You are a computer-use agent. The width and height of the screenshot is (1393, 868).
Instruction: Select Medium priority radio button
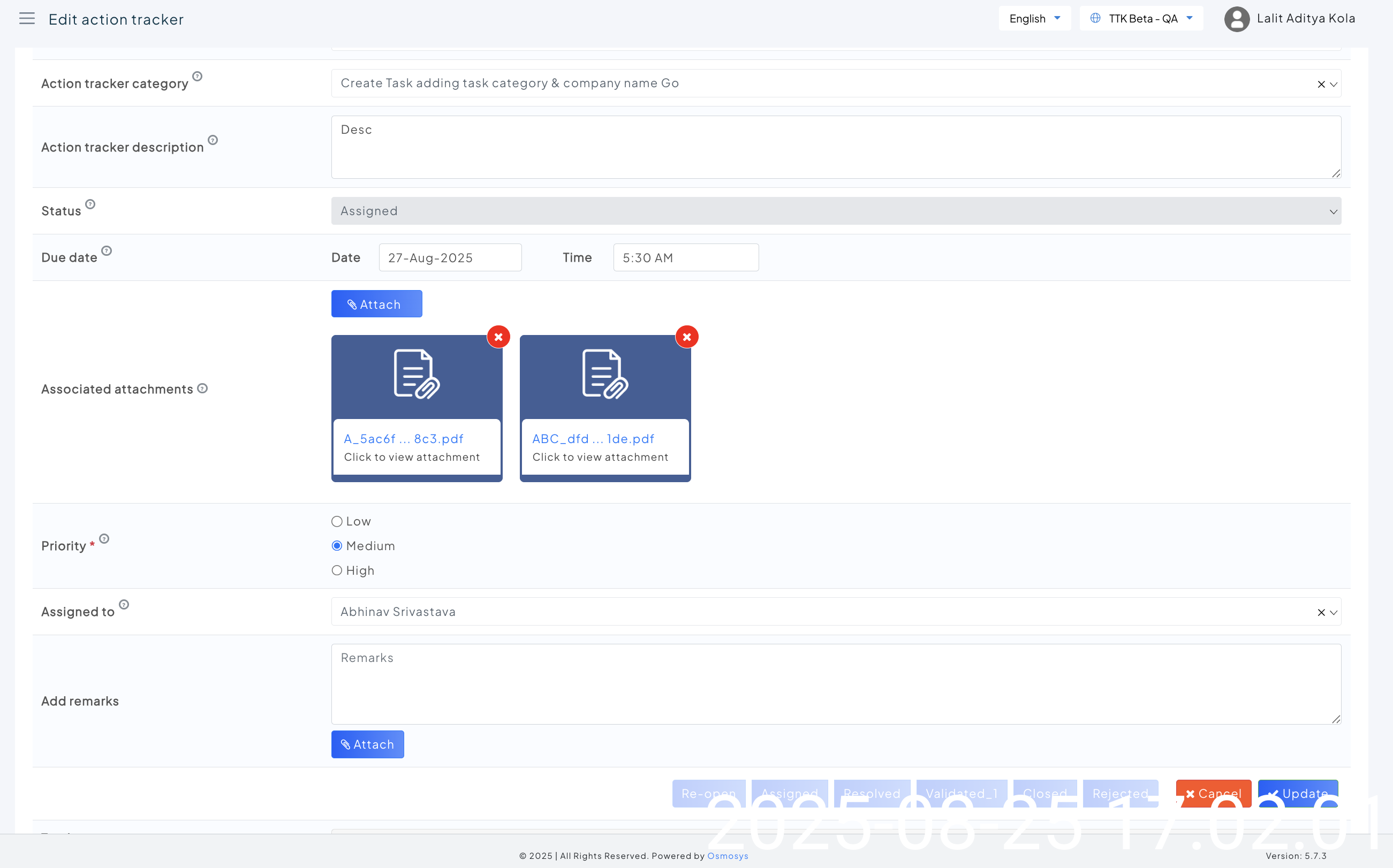pyautogui.click(x=337, y=546)
